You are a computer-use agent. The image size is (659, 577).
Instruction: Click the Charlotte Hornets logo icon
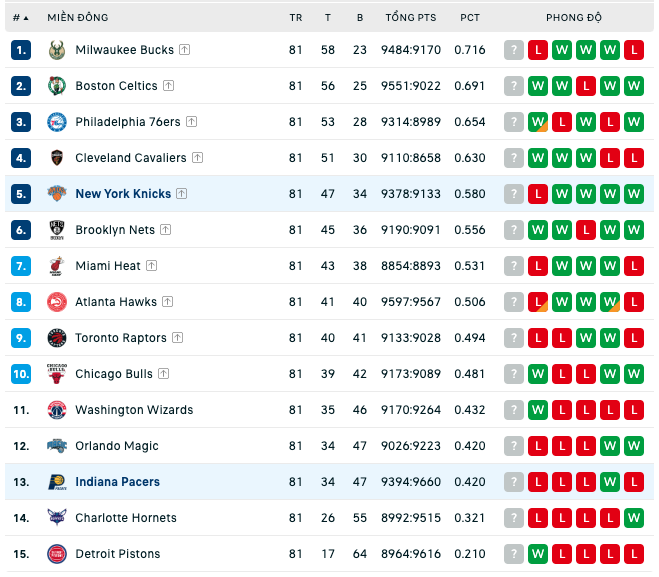point(57,518)
